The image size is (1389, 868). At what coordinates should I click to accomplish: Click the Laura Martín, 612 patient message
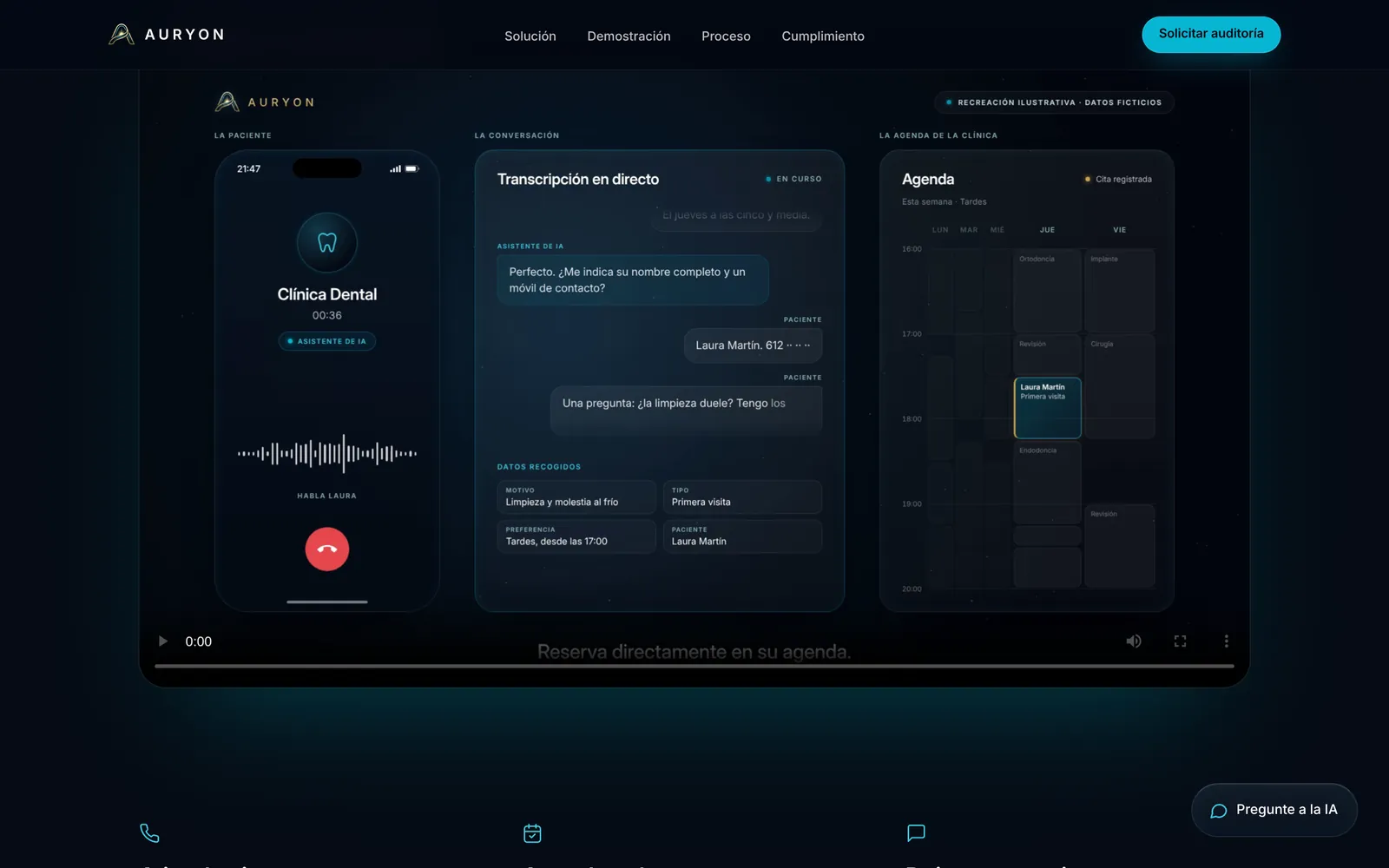coord(753,345)
